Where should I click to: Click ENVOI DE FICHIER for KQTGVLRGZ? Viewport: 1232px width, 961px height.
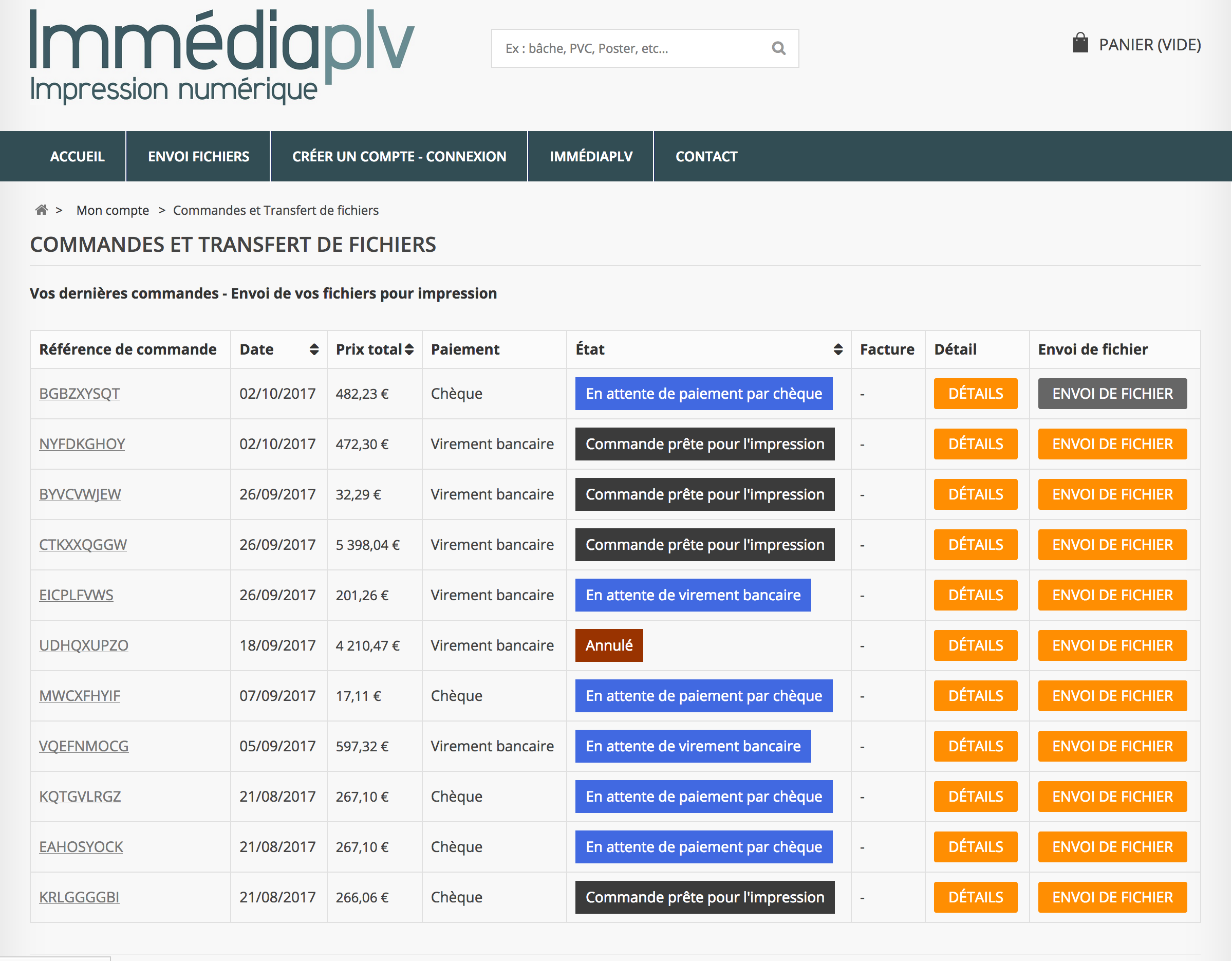[x=1112, y=796]
